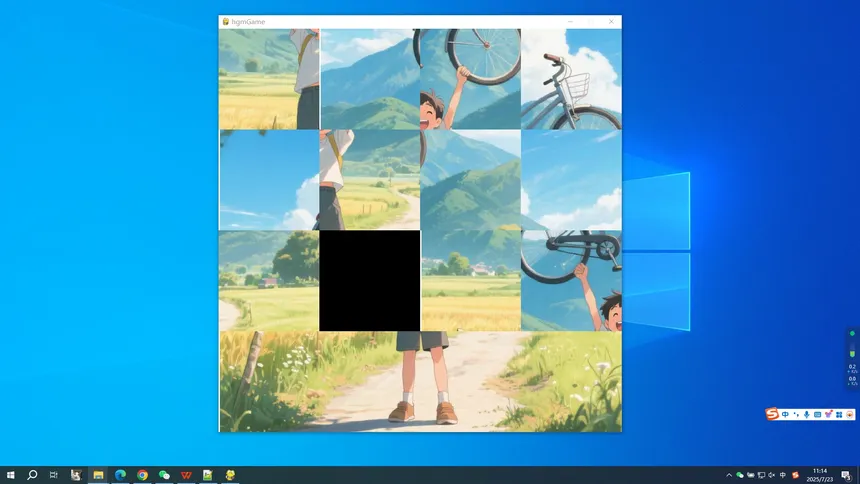Click the hgmGame window title icon
The image size is (860, 484).
click(225, 21)
